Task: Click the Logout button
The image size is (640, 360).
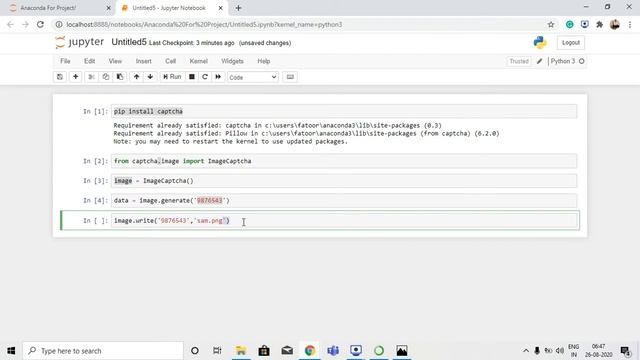Action: pyautogui.click(x=571, y=42)
